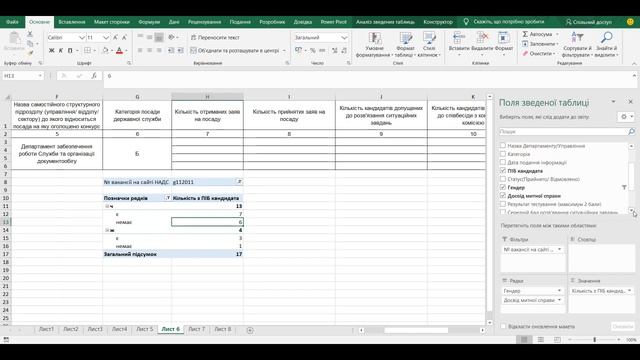Open the Файл menu
This screenshot has height=360, width=640.
(x=12, y=22)
